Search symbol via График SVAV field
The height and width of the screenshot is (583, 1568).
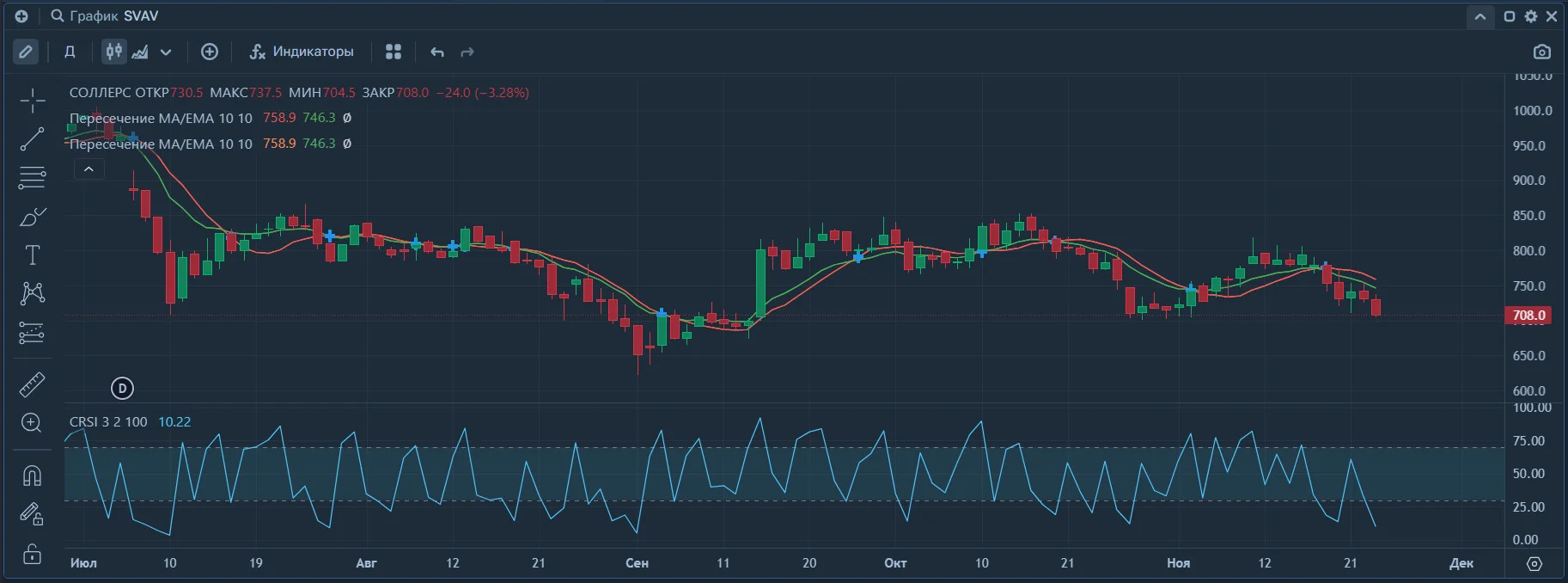click(105, 16)
